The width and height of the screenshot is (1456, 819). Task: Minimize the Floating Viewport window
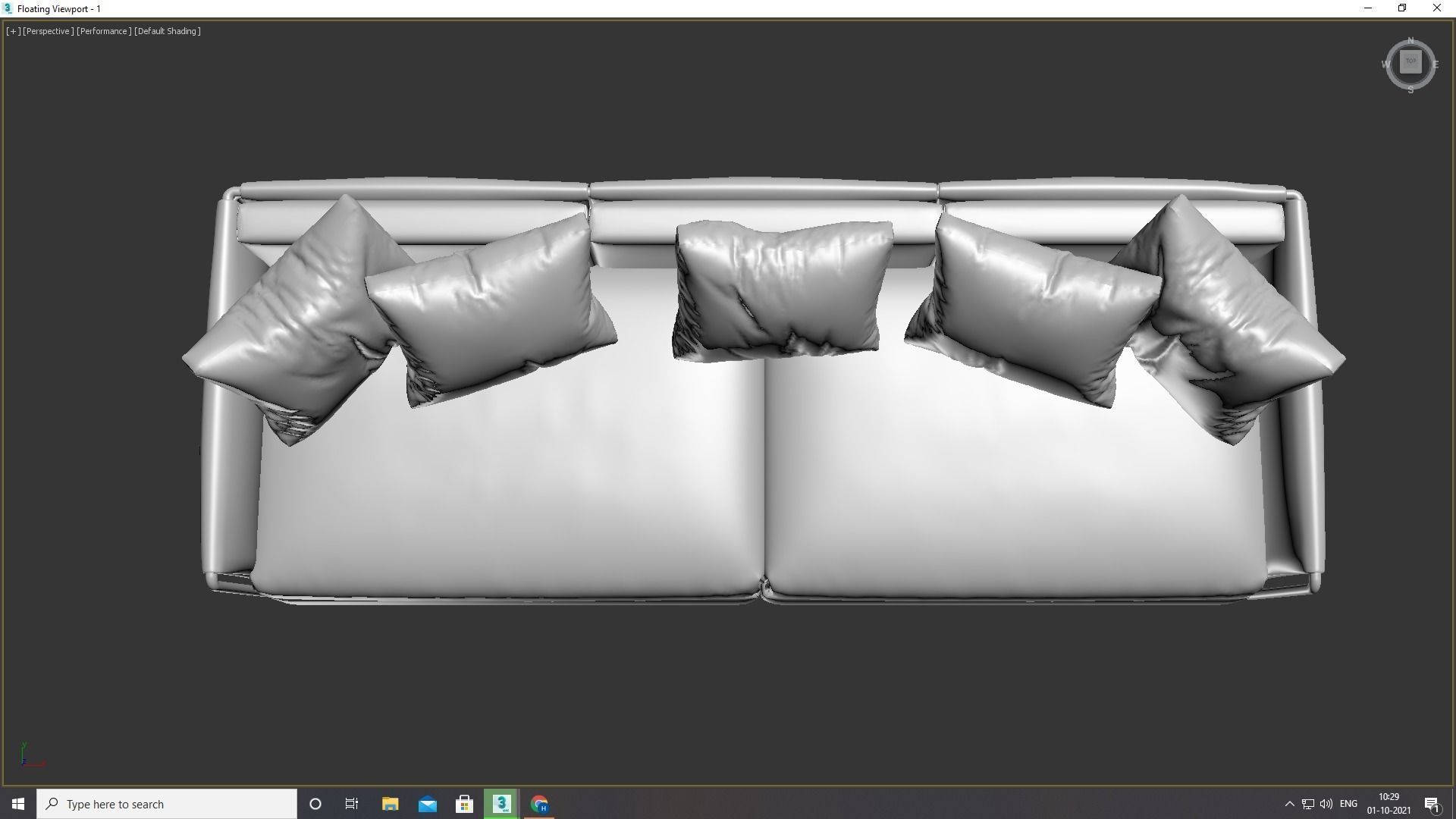click(x=1368, y=8)
